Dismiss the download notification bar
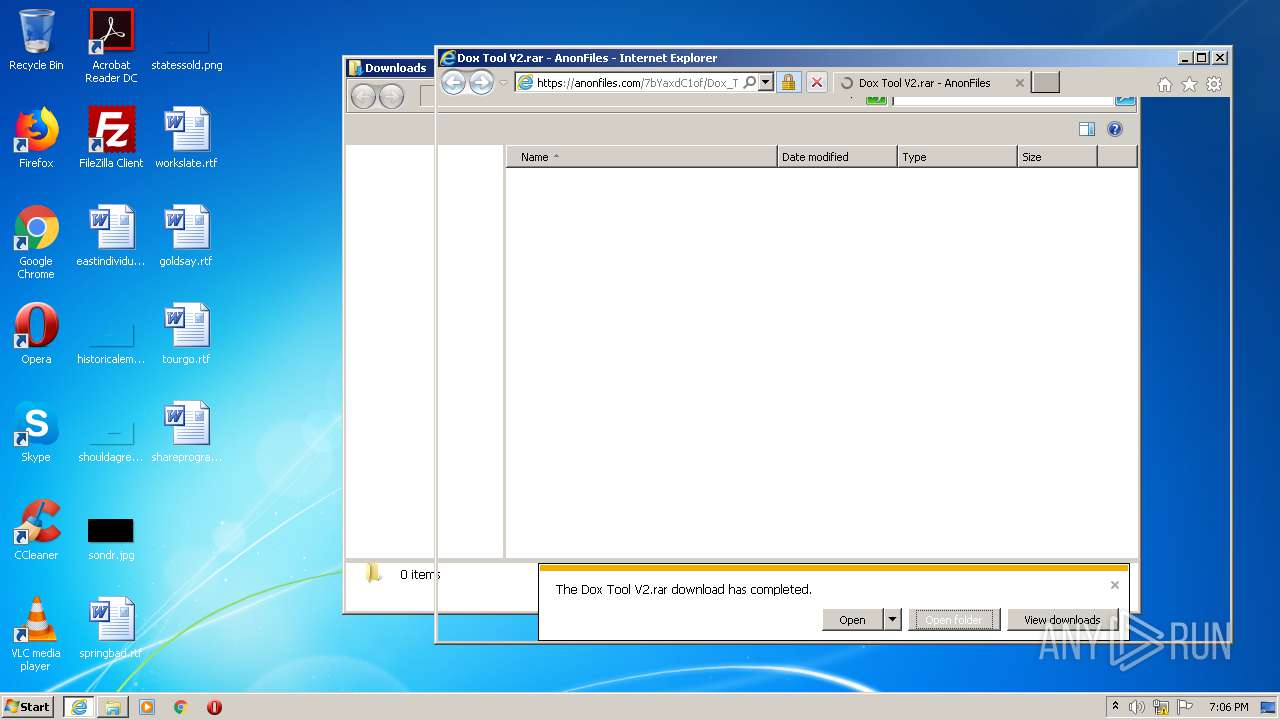 [x=1115, y=585]
